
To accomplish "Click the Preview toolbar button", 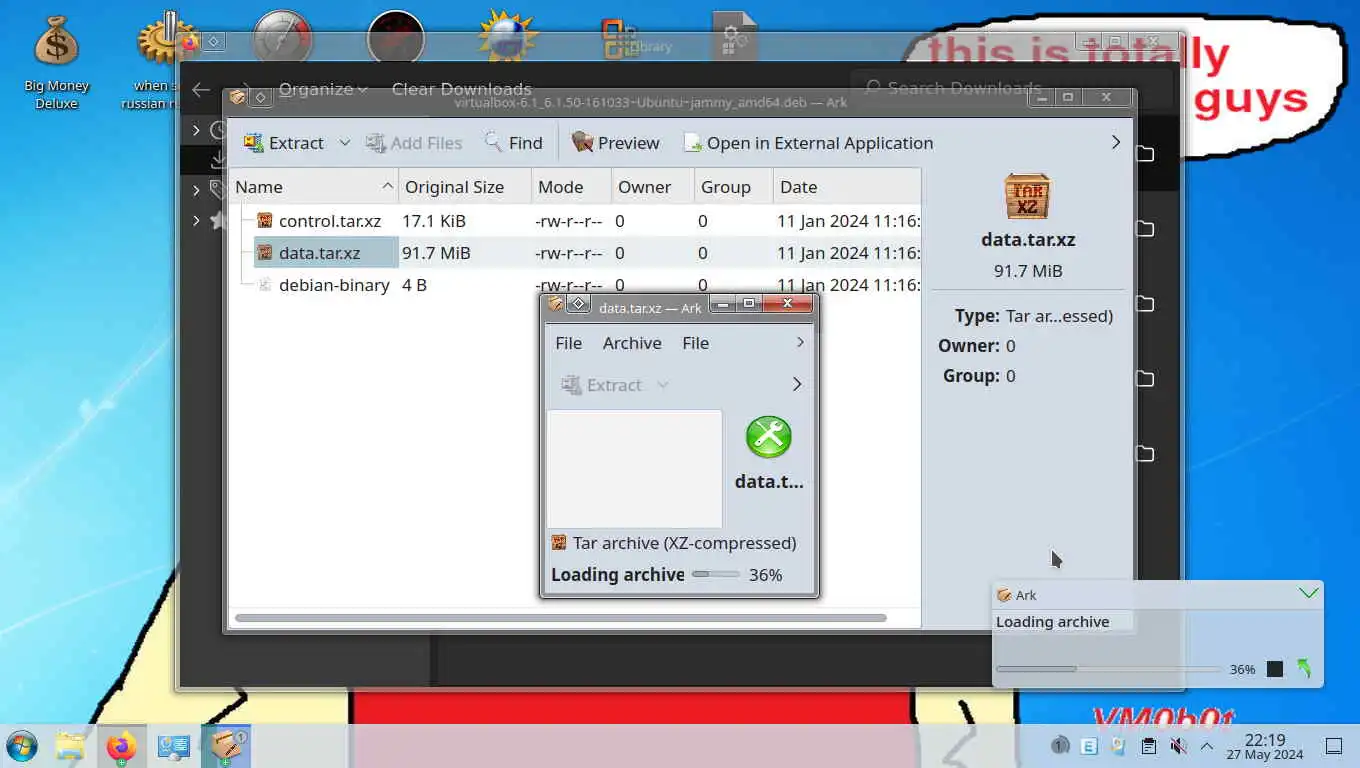I will tap(615, 143).
